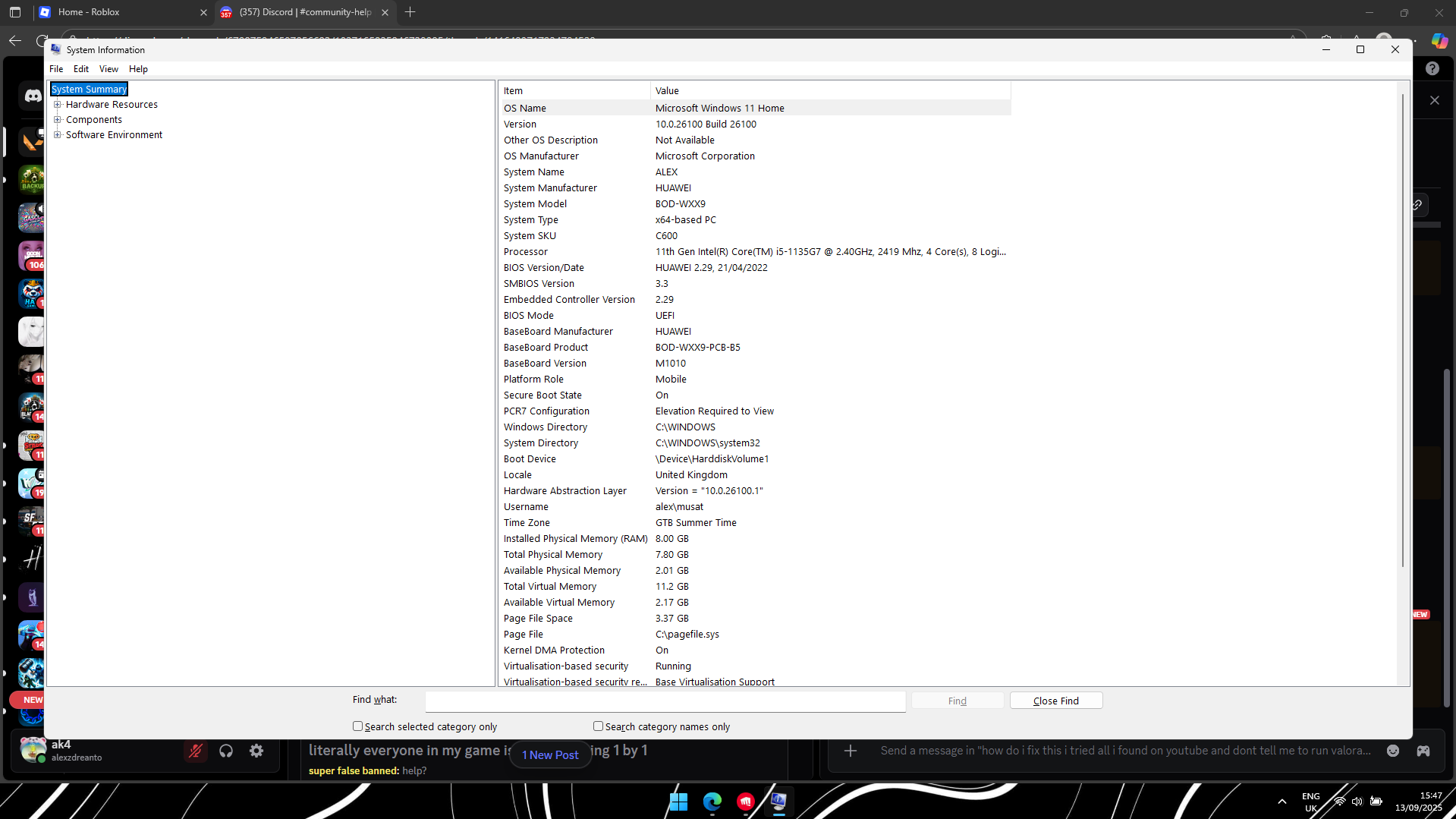The image size is (1456, 819).
Task: Select the BaseBoard Product row
Action: [756, 348]
